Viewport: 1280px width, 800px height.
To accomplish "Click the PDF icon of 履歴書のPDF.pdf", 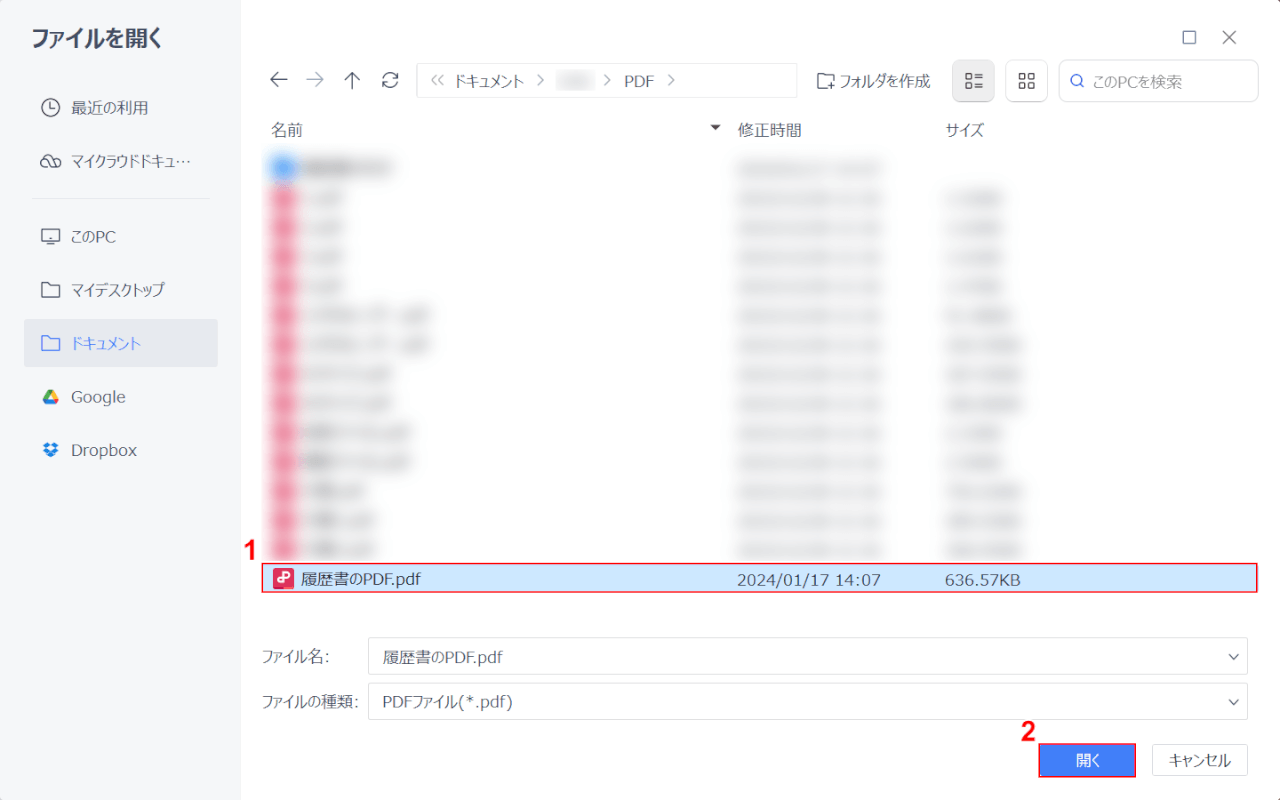I will tap(284, 579).
